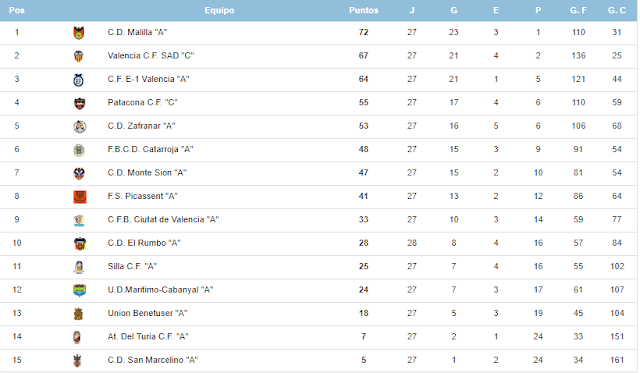640x373 pixels.
Task: Click the F.S. Picassent "A" orange crest
Action: 80,197
